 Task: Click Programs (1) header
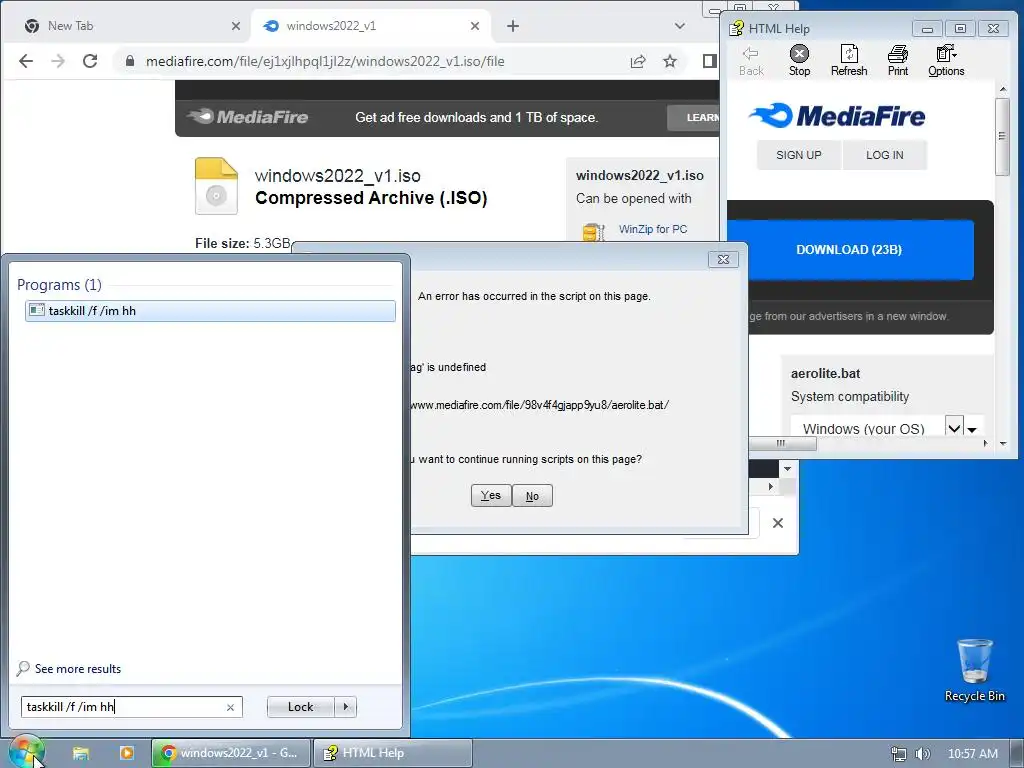[x=59, y=285]
